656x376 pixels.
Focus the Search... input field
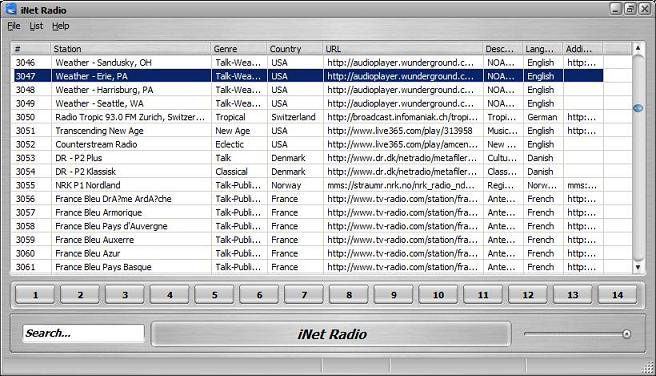click(83, 333)
